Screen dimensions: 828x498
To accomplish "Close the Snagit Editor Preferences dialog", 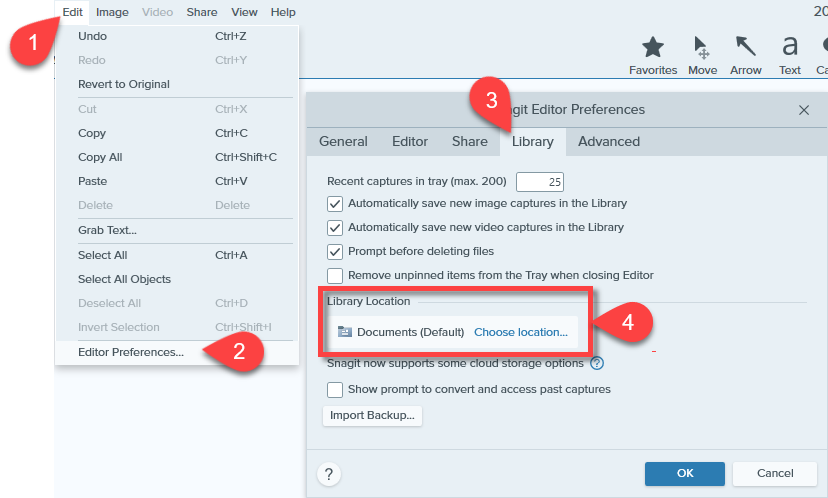I will click(803, 110).
